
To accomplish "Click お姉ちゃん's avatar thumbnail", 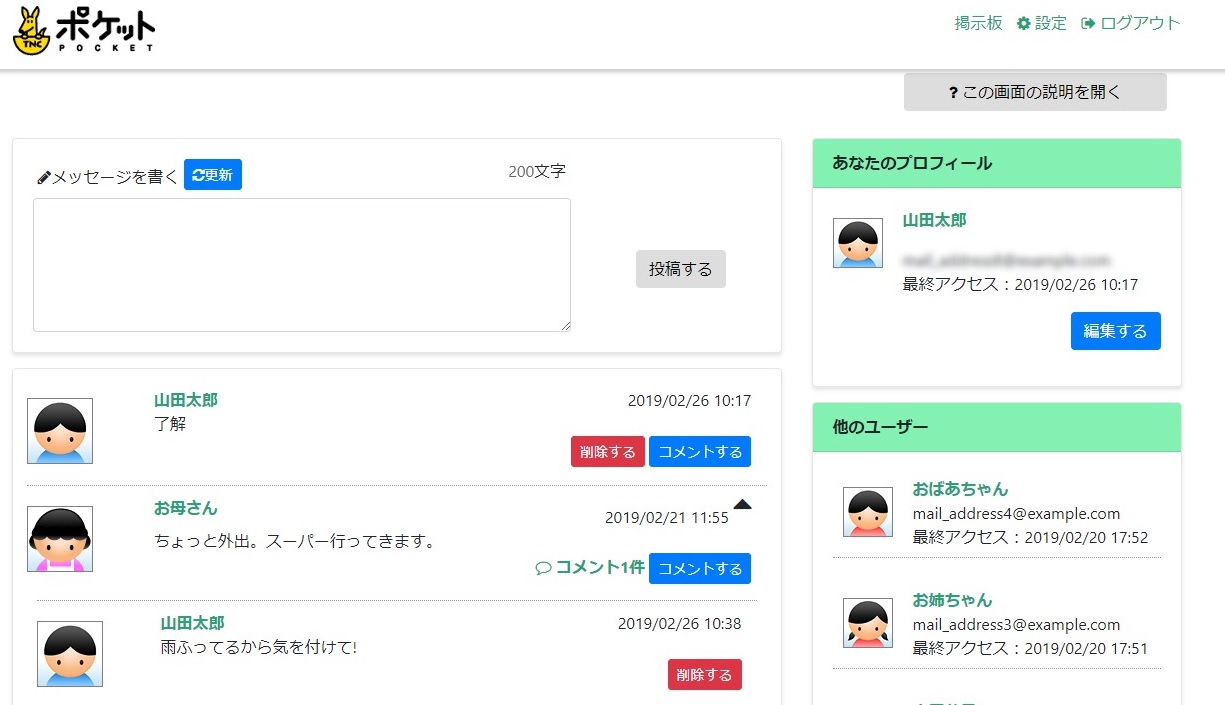I will (x=867, y=624).
